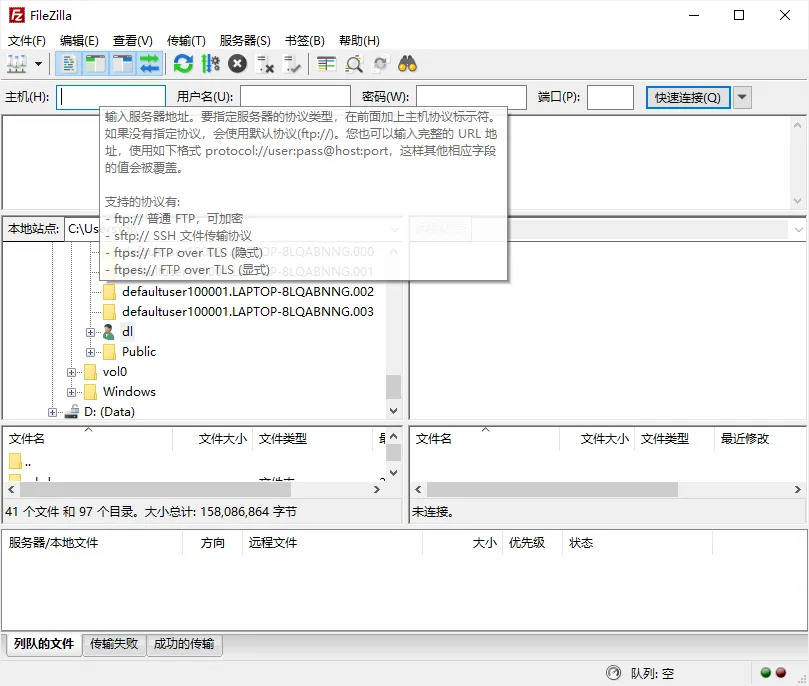
Task: Search files with binoculars icon
Action: pyautogui.click(x=408, y=64)
